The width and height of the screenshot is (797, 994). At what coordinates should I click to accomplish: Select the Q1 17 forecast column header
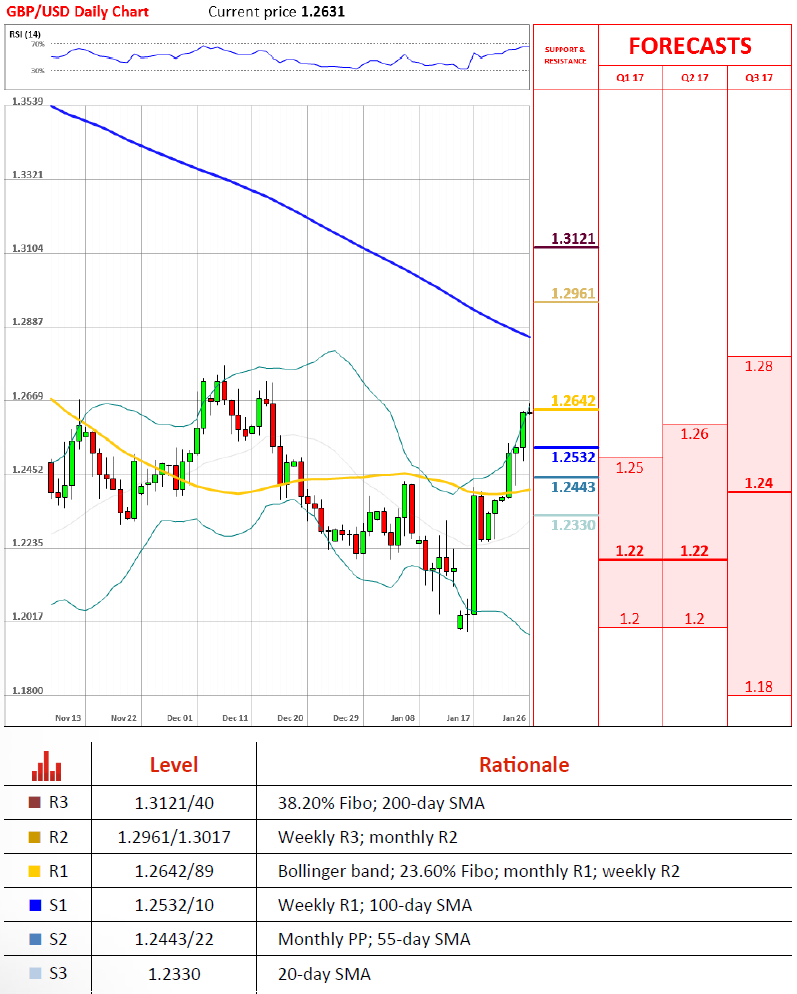click(x=630, y=77)
